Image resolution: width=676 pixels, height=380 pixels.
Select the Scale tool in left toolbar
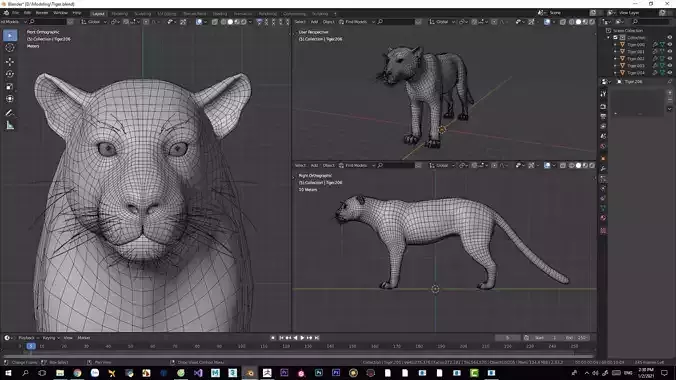click(10, 87)
